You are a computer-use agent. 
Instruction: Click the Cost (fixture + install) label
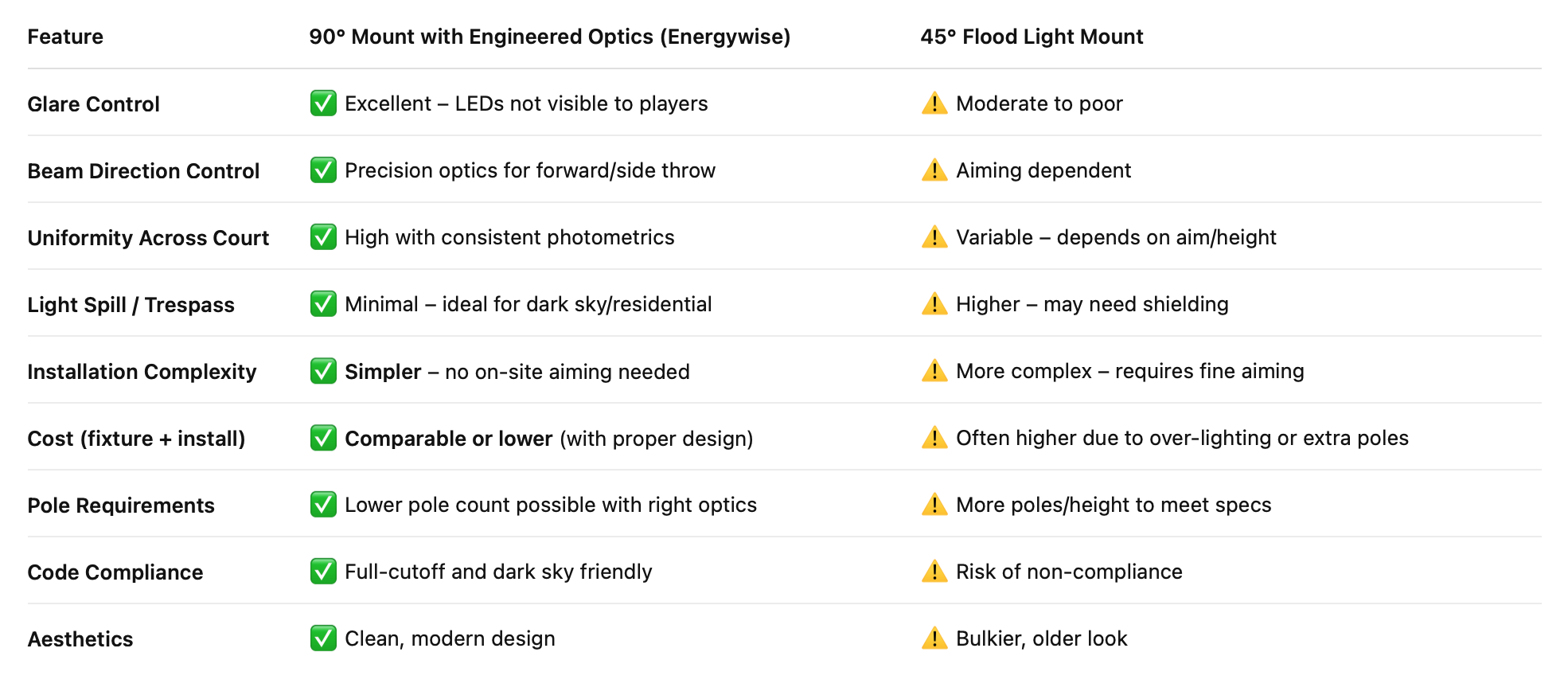(136, 439)
